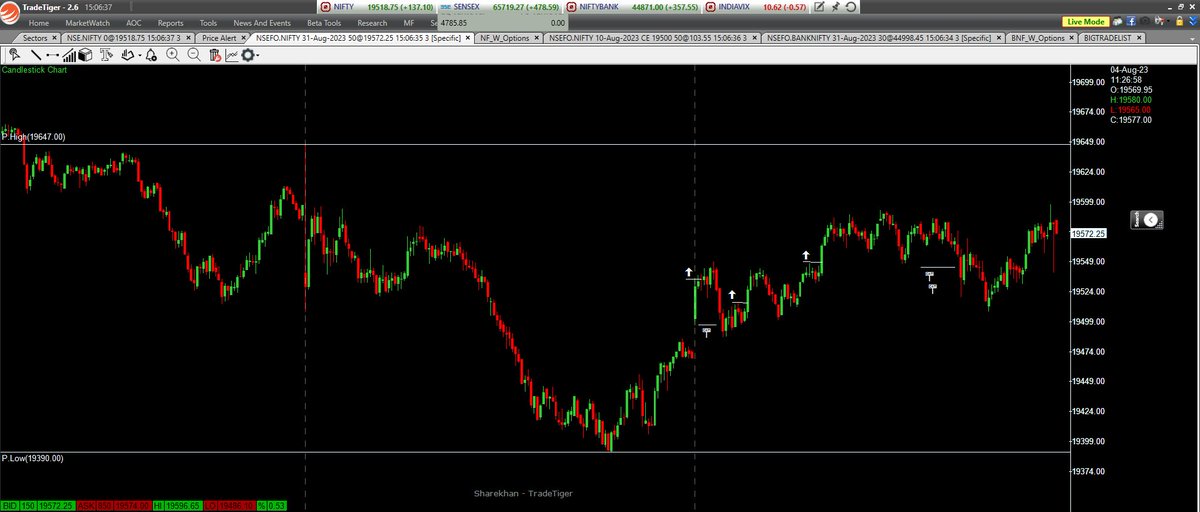Viewport: 1200px width, 512px height.
Task: Open the Research menu
Action: point(371,22)
